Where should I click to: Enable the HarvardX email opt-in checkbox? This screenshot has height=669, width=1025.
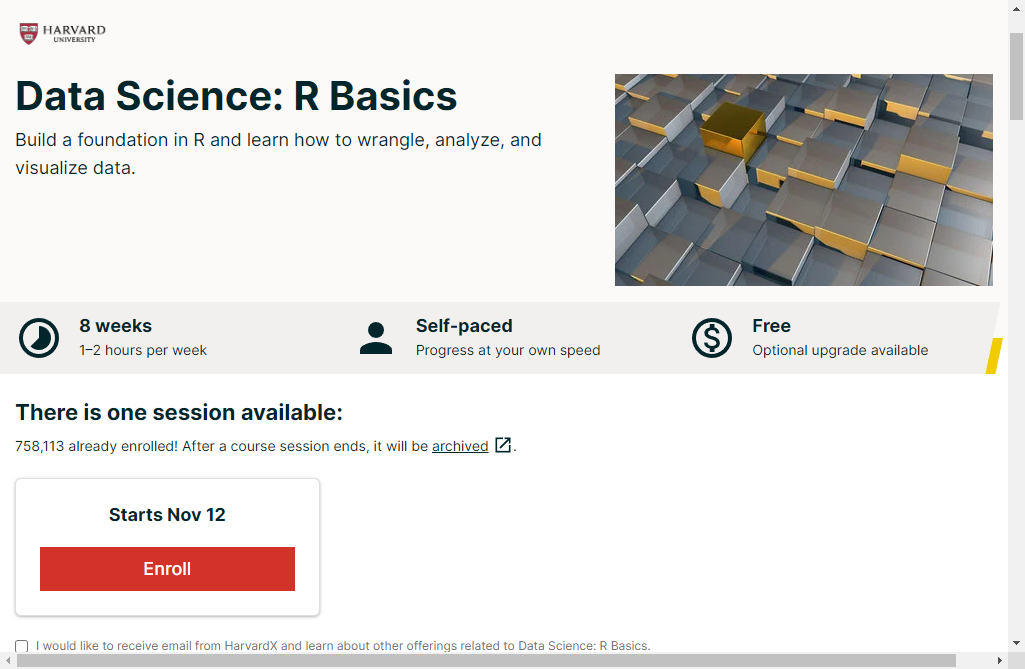pos(22,646)
